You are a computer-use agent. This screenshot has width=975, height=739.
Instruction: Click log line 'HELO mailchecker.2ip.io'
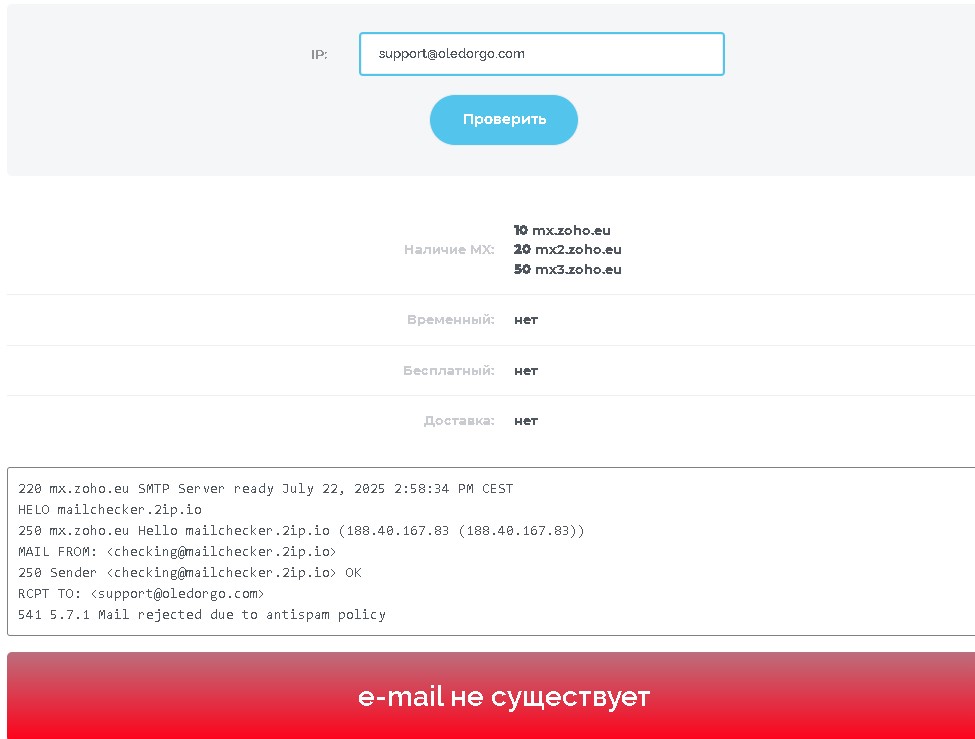click(x=110, y=510)
